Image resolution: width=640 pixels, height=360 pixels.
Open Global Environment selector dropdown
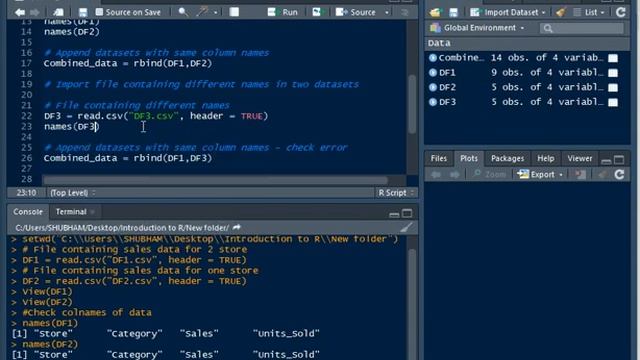(x=477, y=28)
